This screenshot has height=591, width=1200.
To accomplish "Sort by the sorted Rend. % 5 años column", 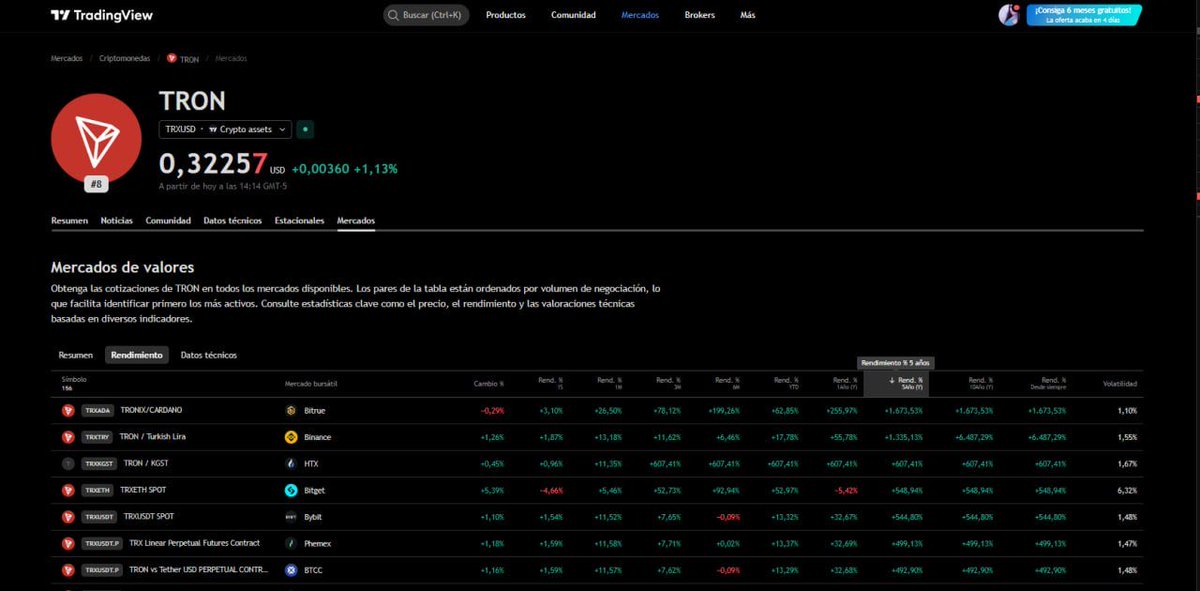I will point(896,384).
